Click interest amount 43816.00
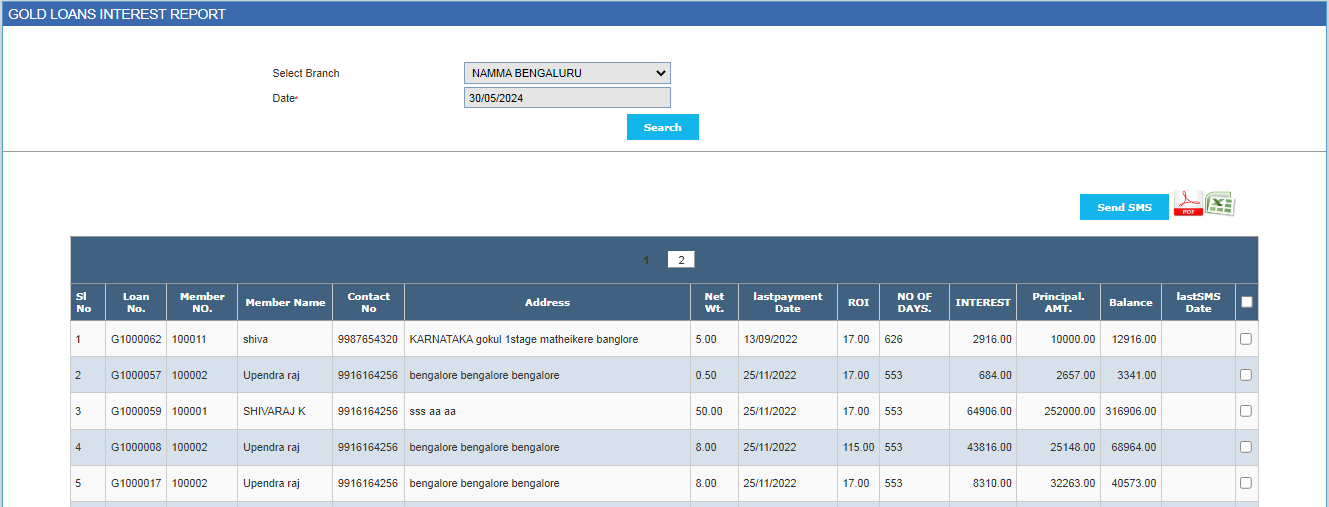 pos(989,447)
